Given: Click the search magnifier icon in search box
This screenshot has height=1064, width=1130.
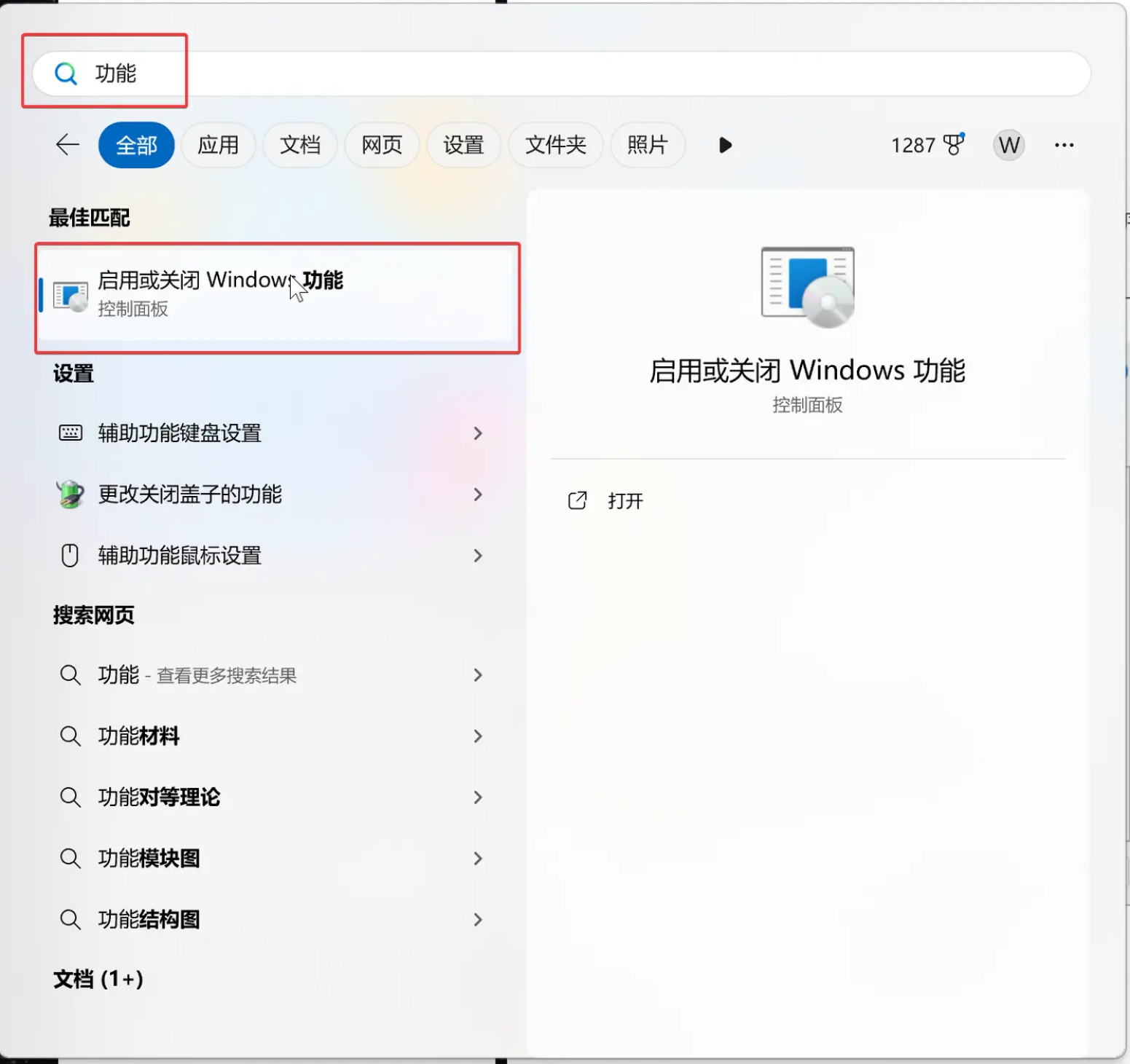Looking at the screenshot, I should (x=66, y=74).
